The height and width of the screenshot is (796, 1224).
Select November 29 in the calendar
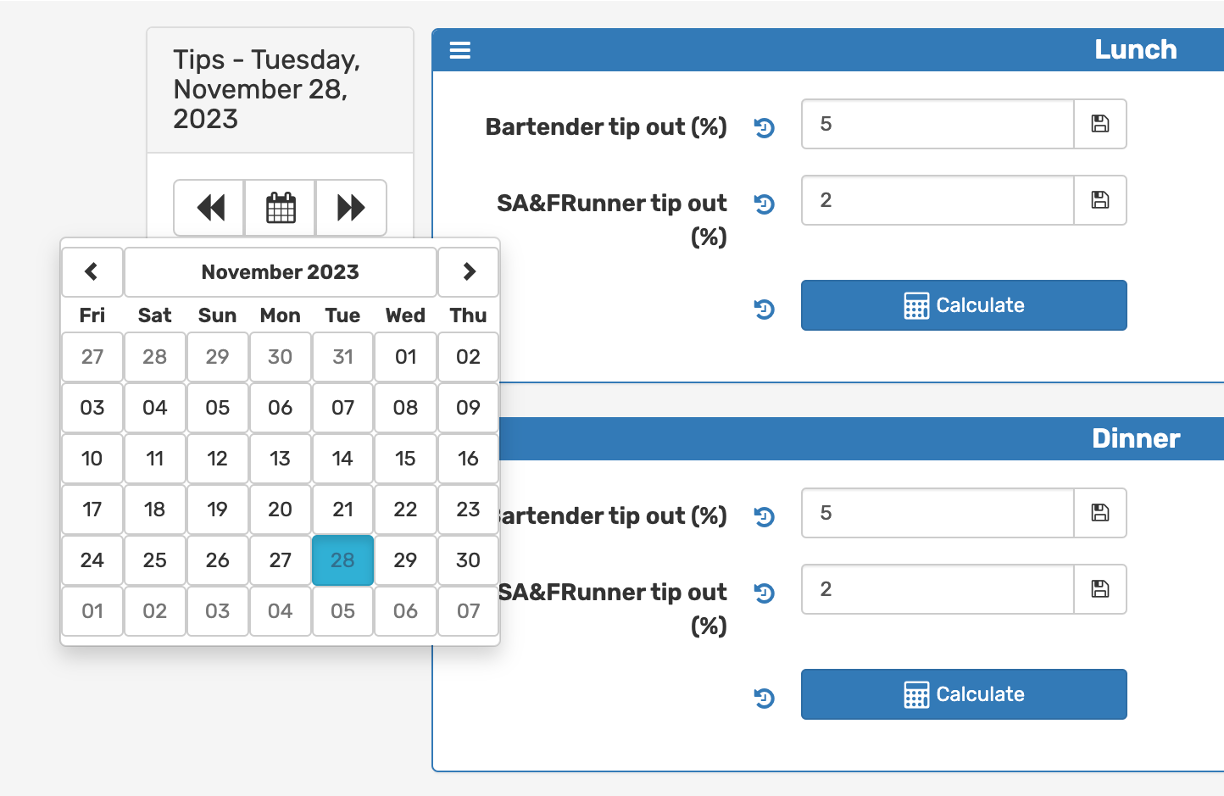coord(405,560)
